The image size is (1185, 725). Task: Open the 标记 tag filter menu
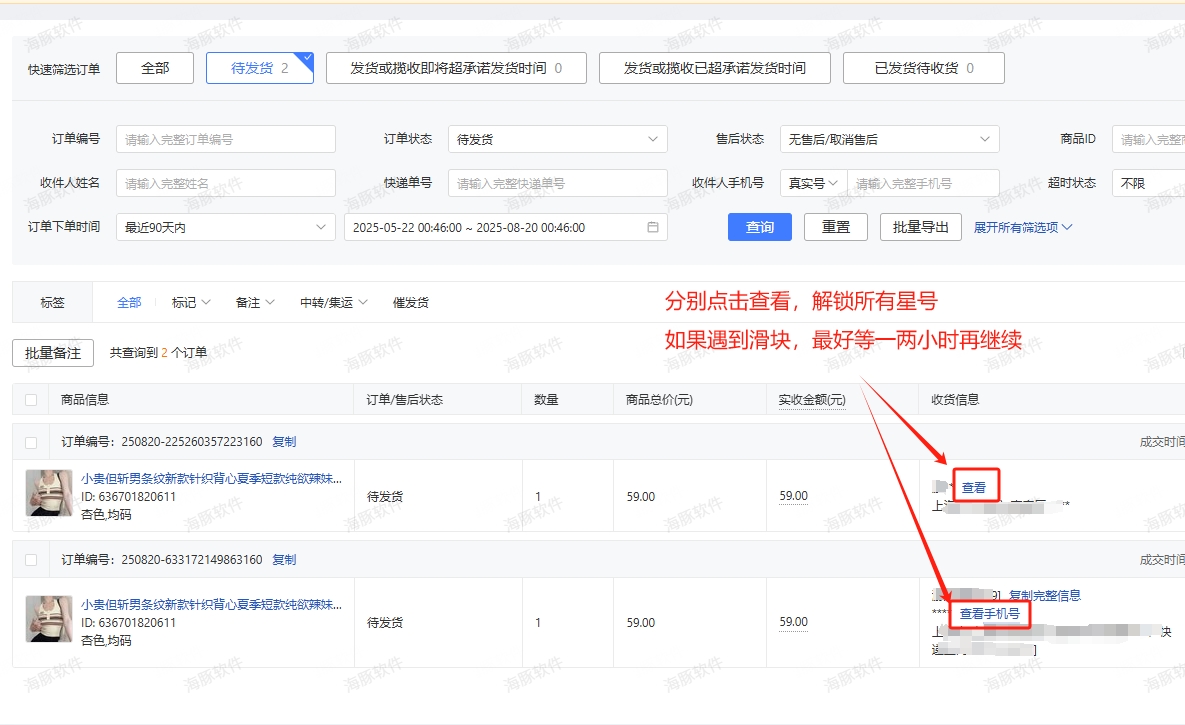point(191,302)
